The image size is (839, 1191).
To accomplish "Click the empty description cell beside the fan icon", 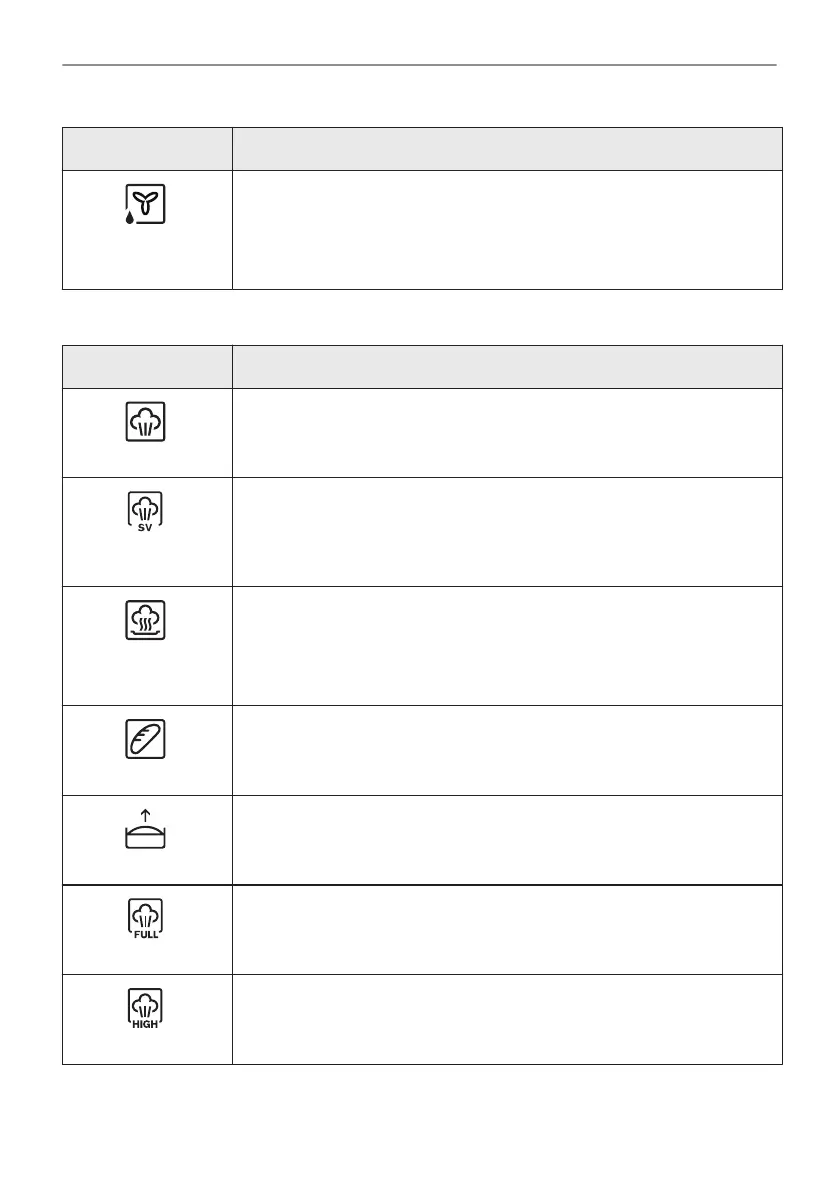I will pyautogui.click(x=507, y=230).
